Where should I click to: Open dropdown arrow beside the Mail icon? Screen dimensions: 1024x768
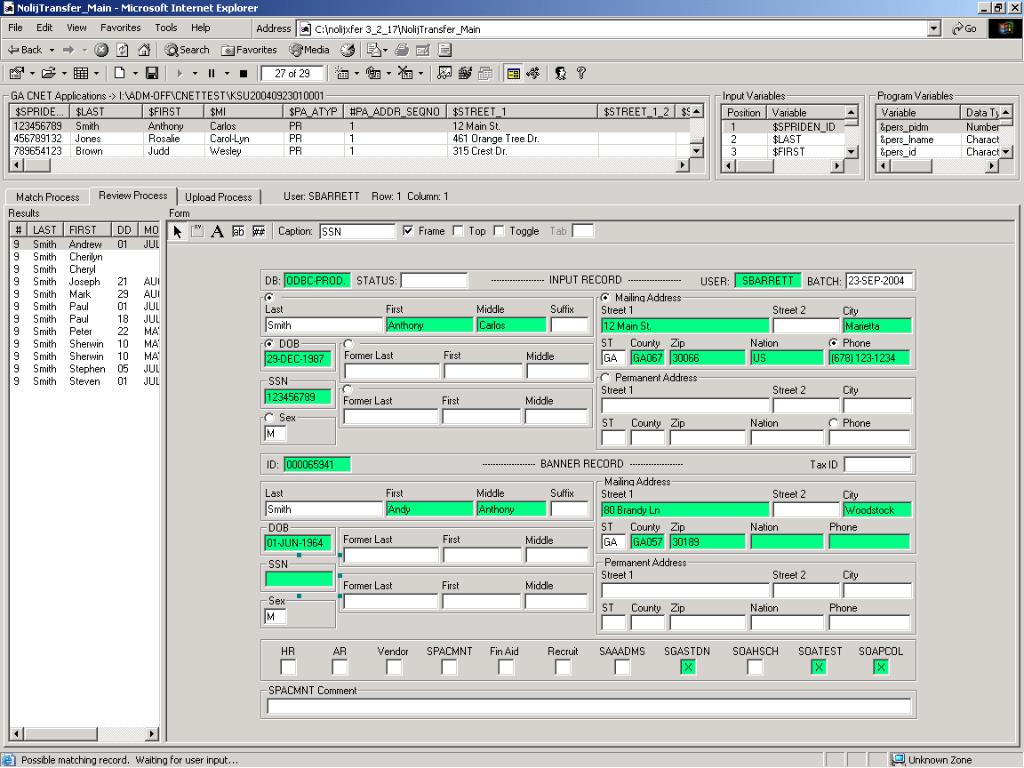(385, 50)
